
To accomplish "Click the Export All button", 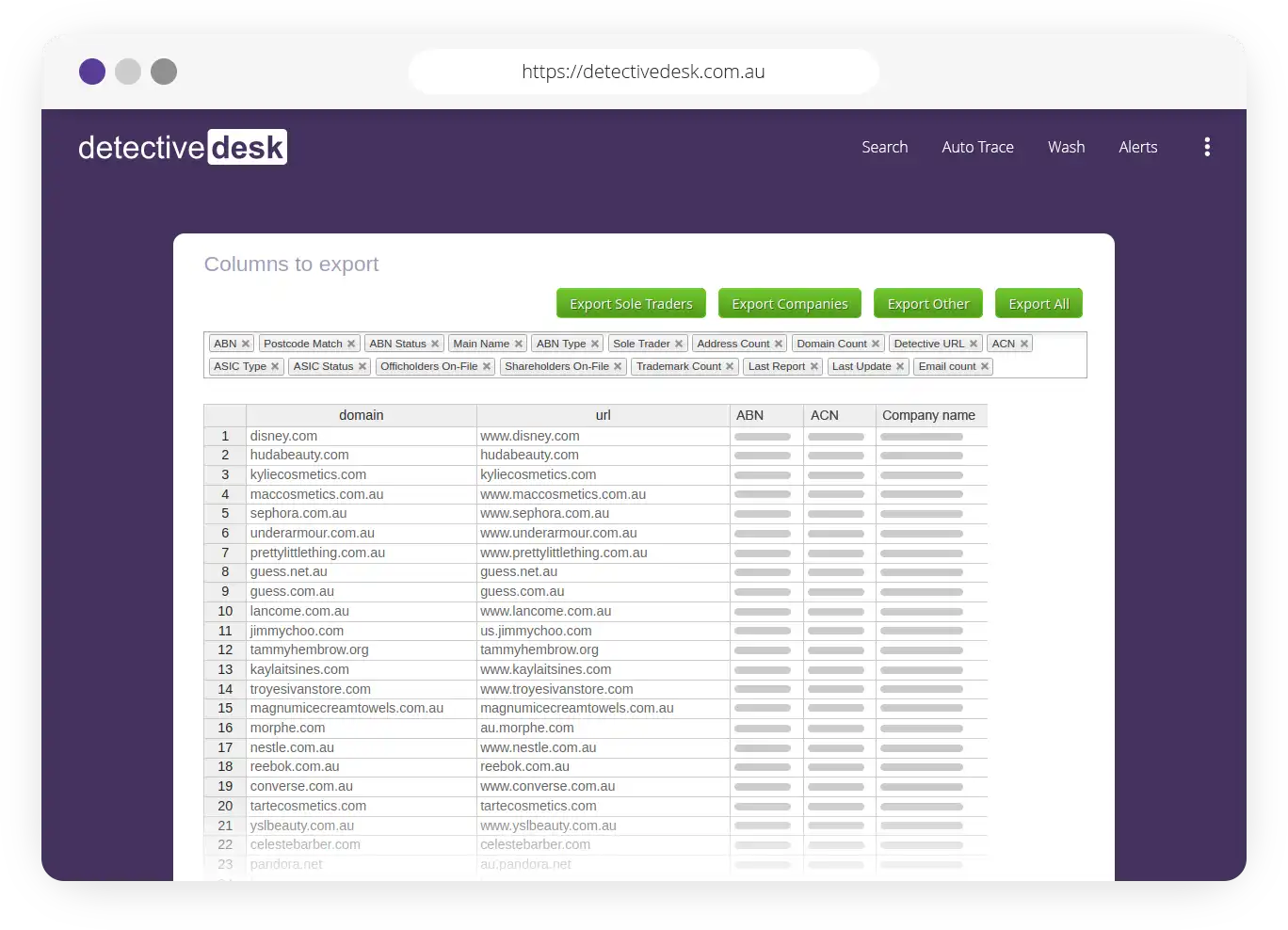I will point(1038,304).
